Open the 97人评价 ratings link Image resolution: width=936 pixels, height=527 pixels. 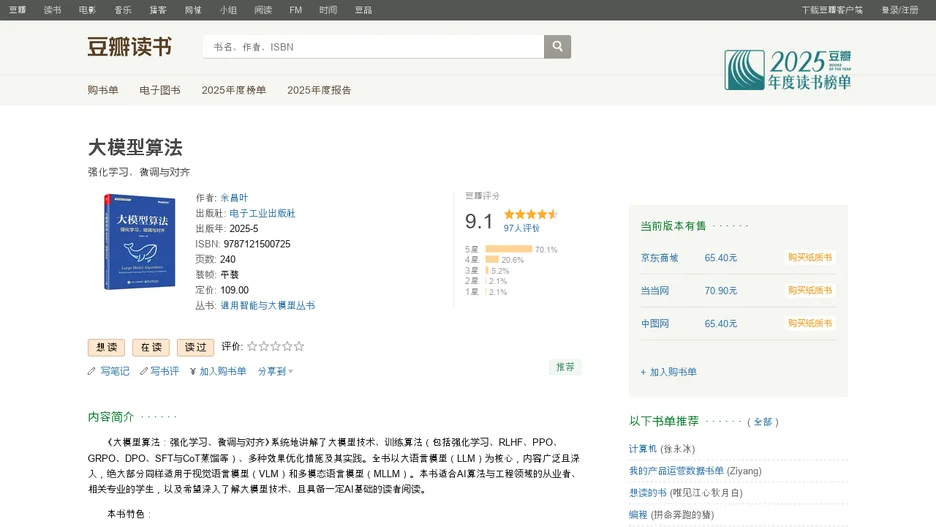521,228
